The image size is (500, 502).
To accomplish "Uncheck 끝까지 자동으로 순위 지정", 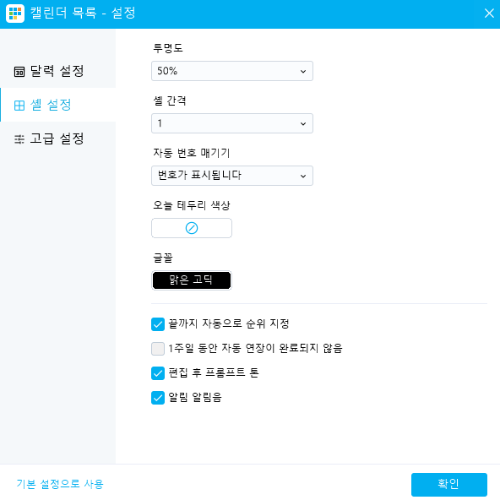I will (158, 324).
